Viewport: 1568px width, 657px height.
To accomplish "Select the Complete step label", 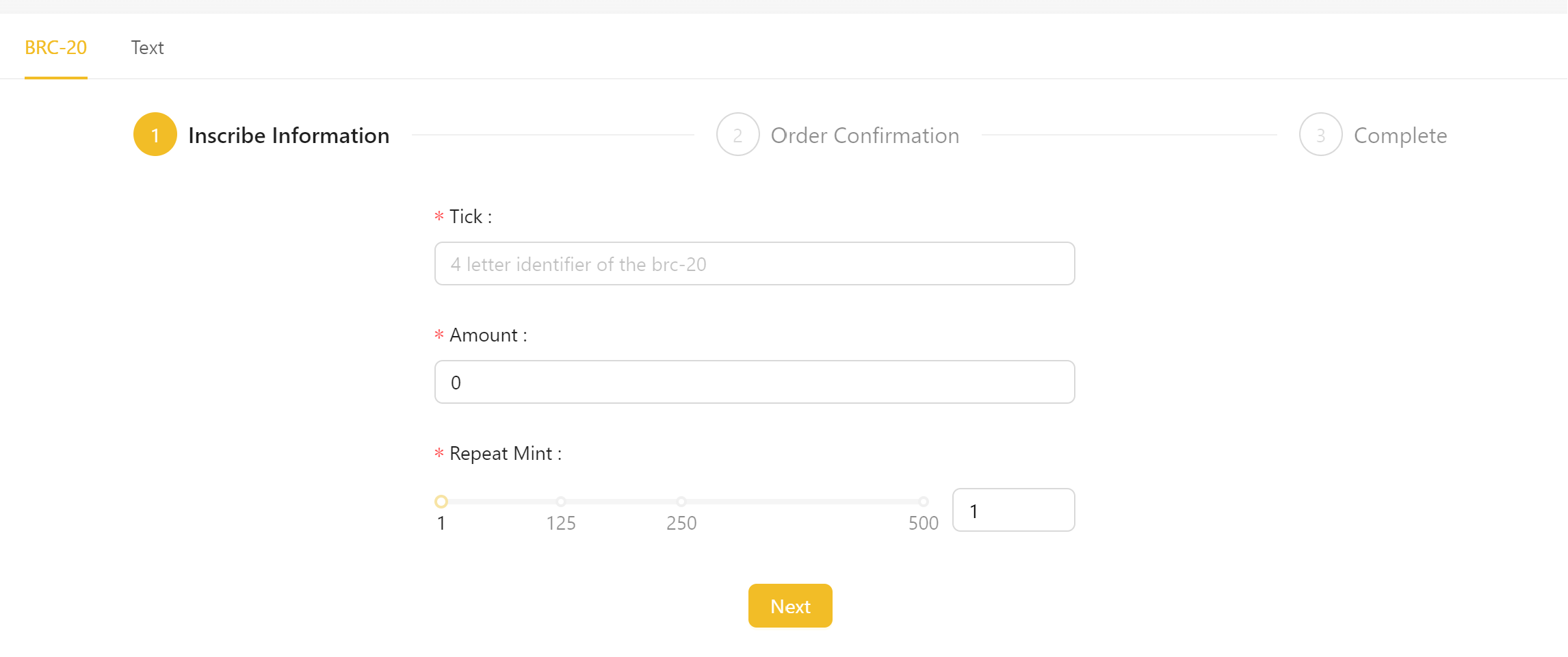I will tap(1400, 136).
